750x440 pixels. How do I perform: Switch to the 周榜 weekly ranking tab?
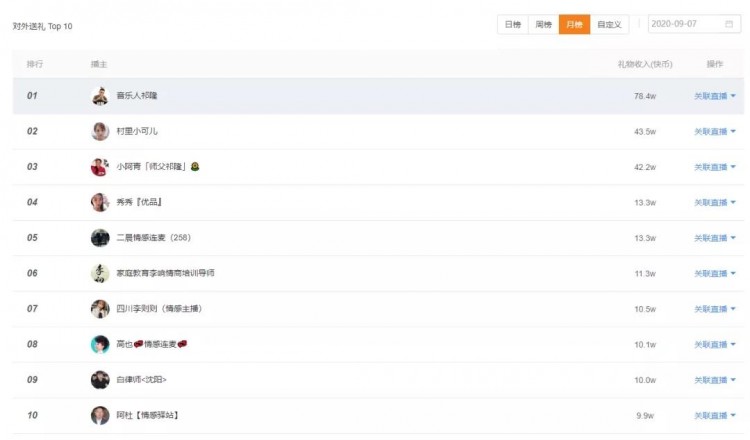click(543, 24)
